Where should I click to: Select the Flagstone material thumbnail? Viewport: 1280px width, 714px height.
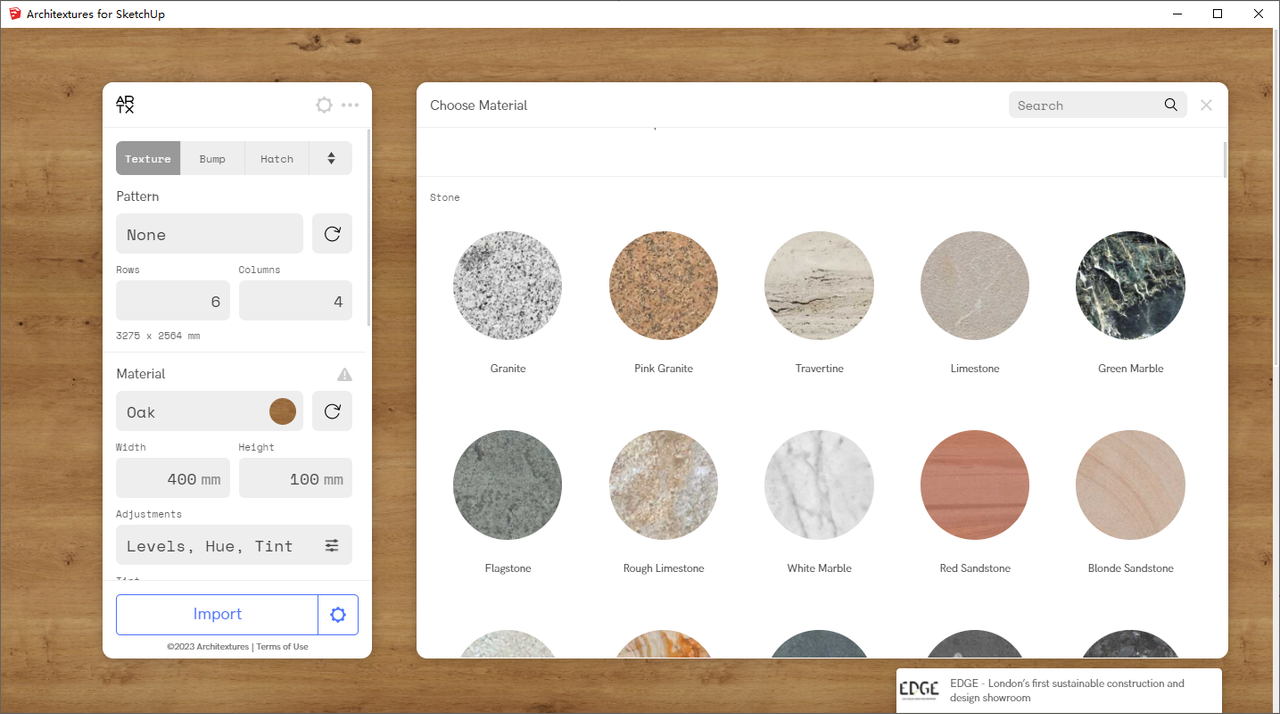(x=507, y=485)
